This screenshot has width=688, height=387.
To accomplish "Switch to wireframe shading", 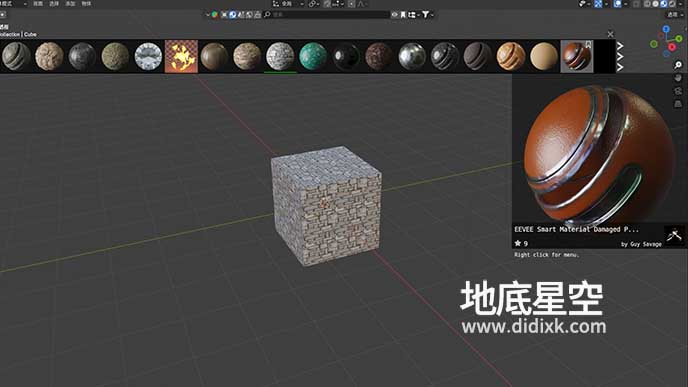I will pyautogui.click(x=647, y=4).
